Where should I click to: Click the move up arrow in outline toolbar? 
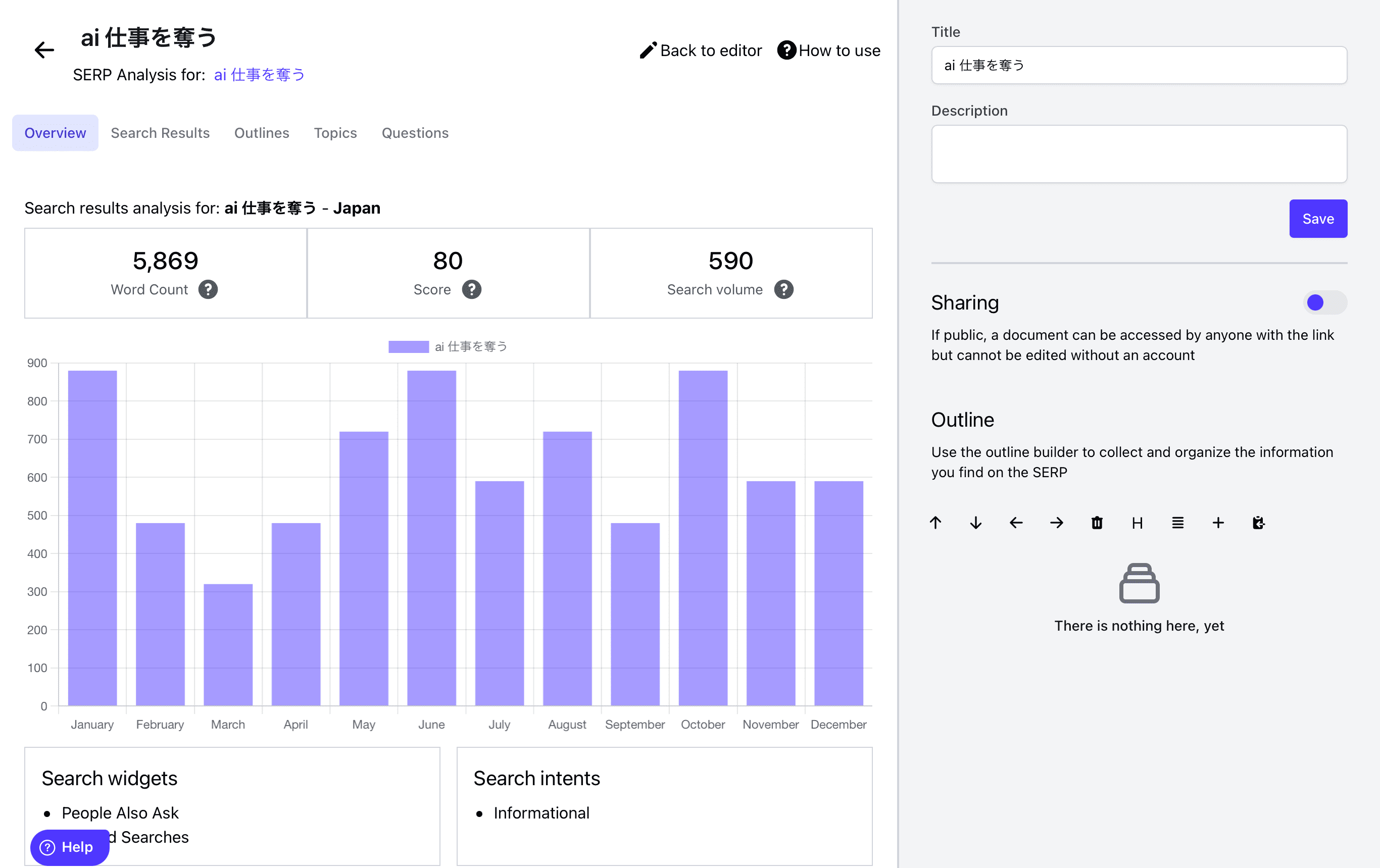click(x=935, y=523)
